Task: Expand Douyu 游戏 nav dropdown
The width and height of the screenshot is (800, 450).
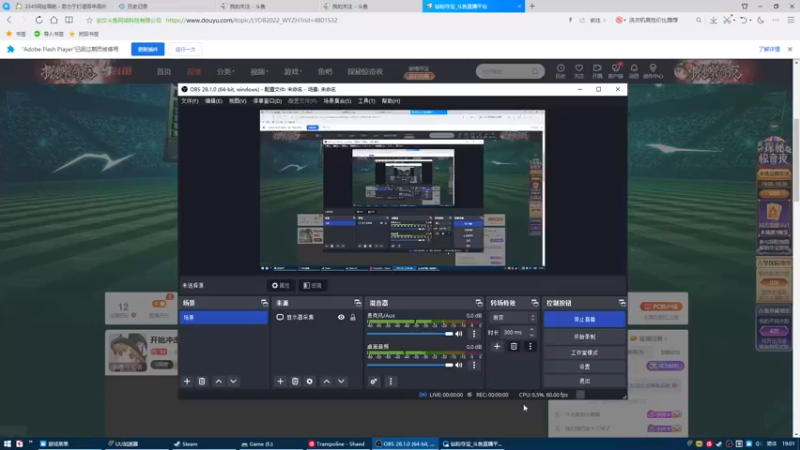Action: [x=293, y=71]
